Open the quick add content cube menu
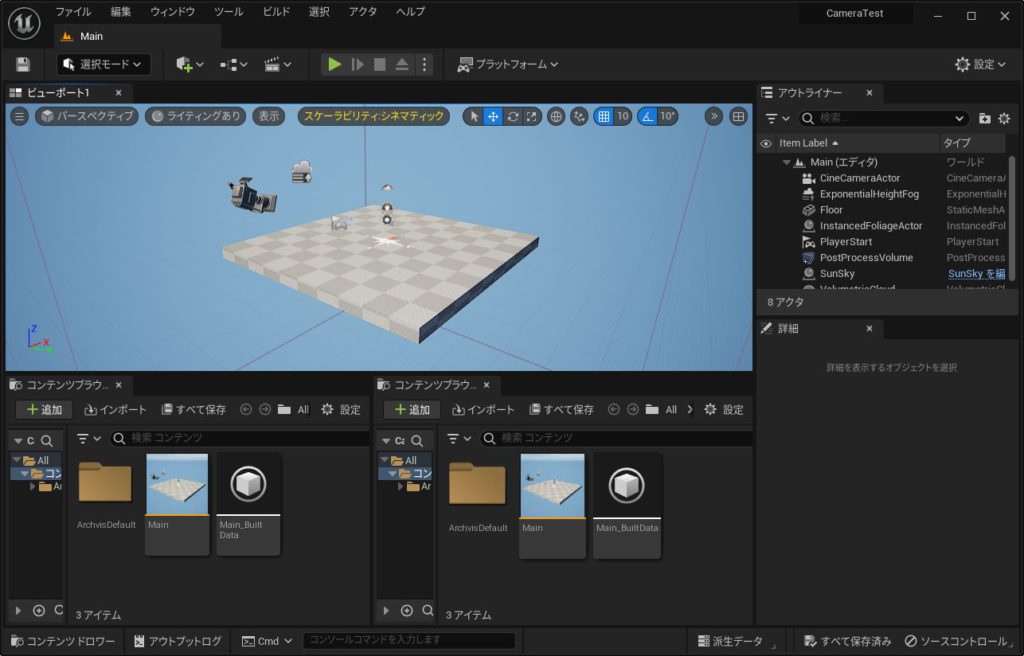 [x=189, y=64]
